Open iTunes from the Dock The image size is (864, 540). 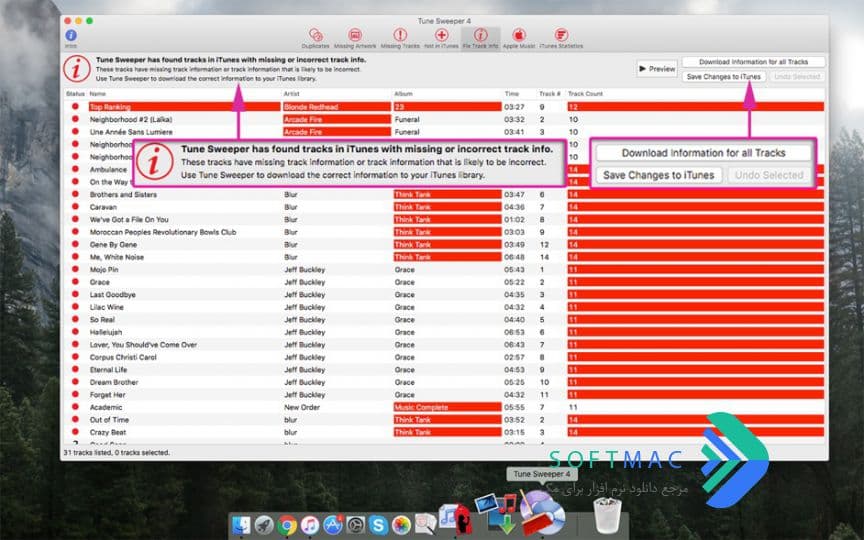pos(310,525)
